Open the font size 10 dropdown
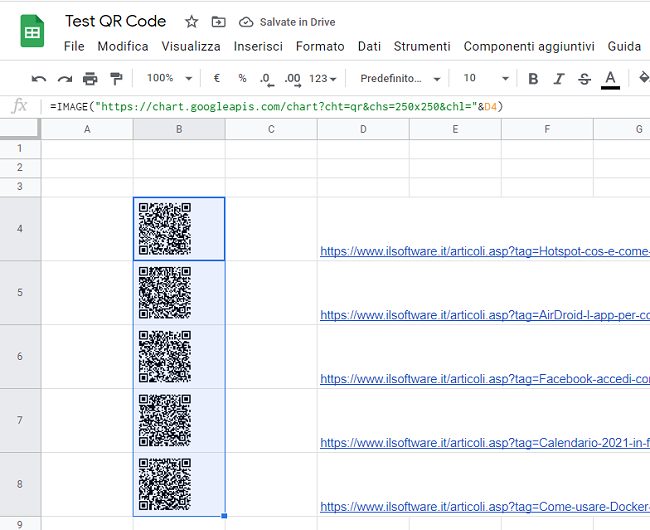Screen dimensions: 650x530 pos(486,78)
